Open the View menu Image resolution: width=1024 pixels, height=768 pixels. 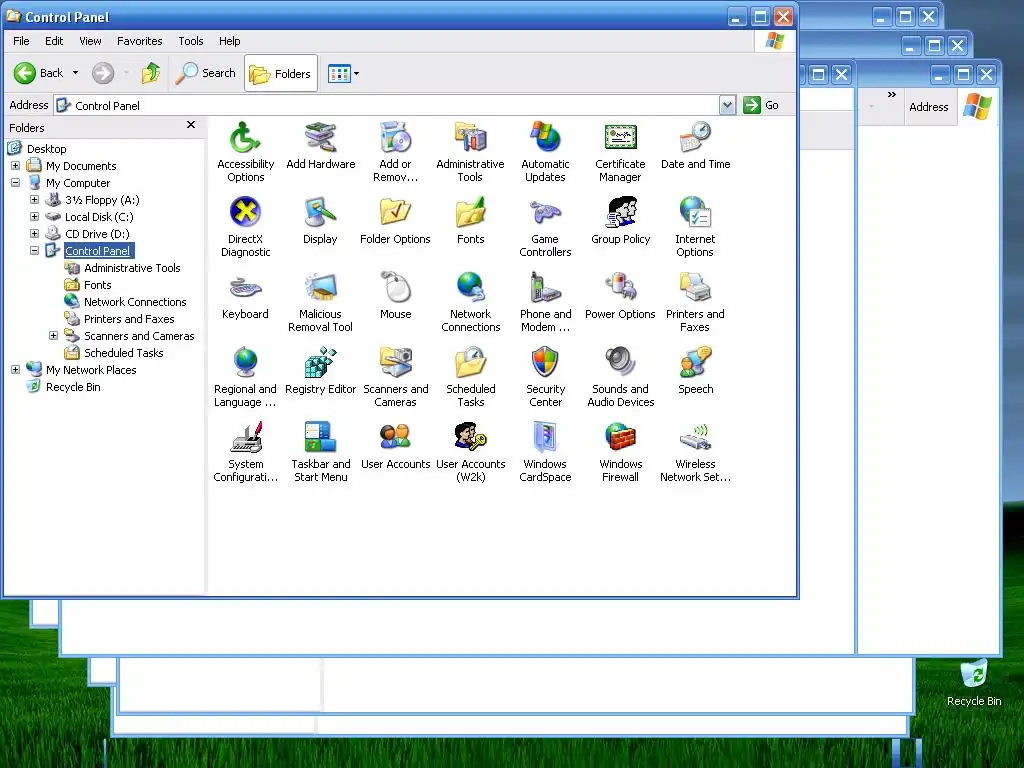click(x=90, y=41)
